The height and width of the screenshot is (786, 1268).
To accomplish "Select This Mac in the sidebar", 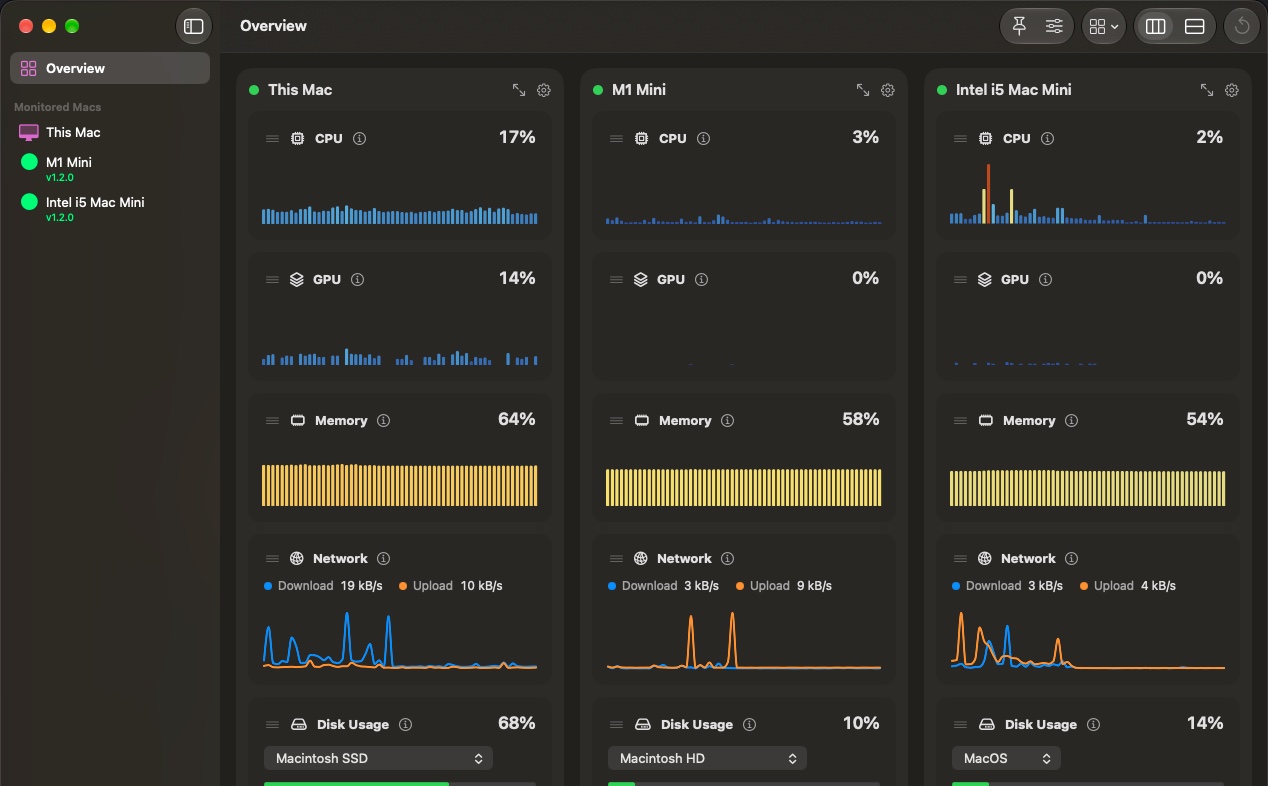I will [x=110, y=132].
